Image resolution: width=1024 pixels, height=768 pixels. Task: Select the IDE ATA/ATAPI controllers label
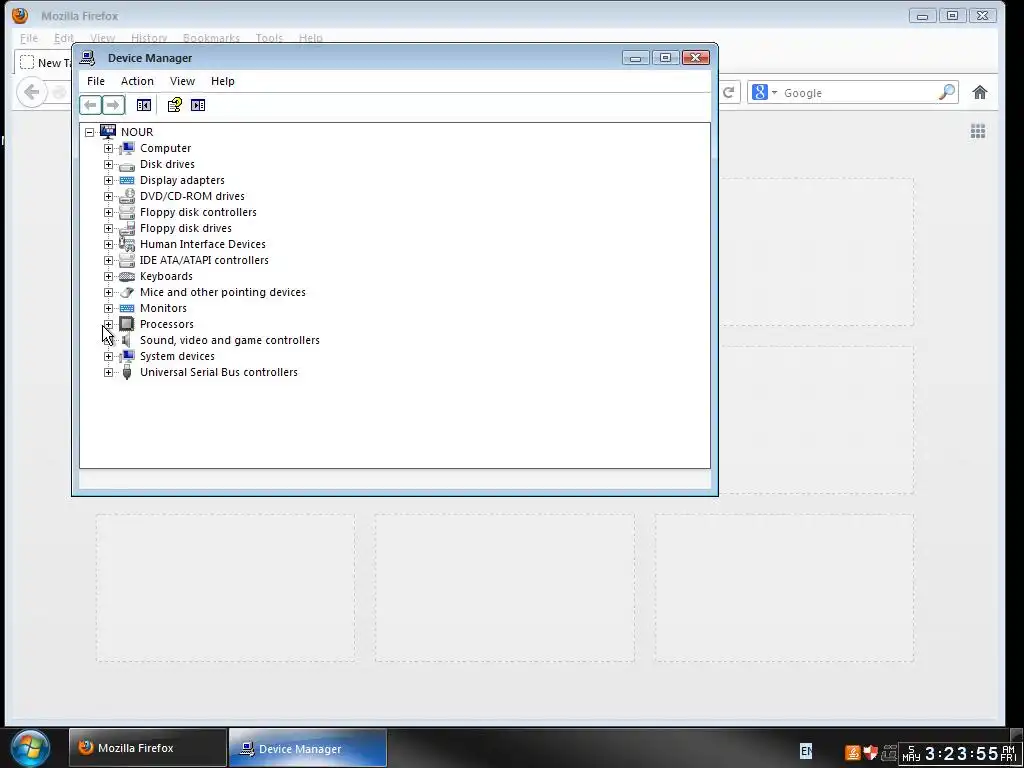204,260
